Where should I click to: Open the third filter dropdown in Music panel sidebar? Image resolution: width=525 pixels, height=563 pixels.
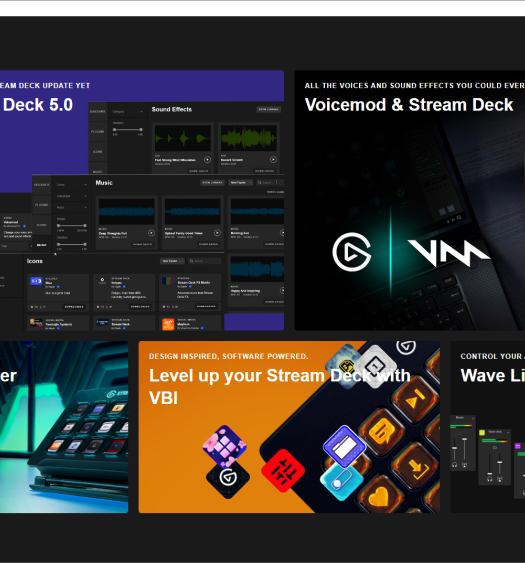[71, 208]
